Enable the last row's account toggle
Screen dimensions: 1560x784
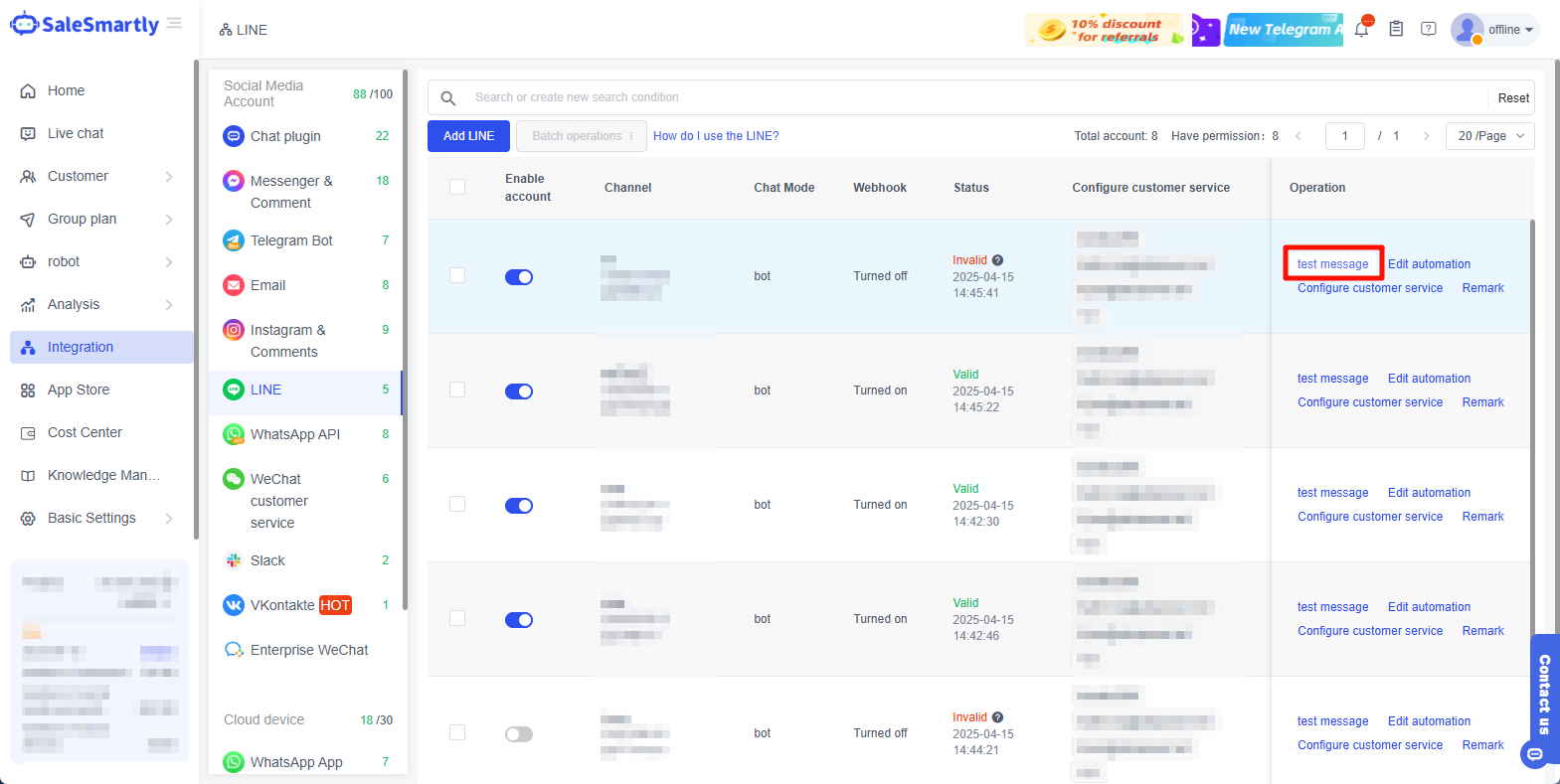tap(519, 734)
